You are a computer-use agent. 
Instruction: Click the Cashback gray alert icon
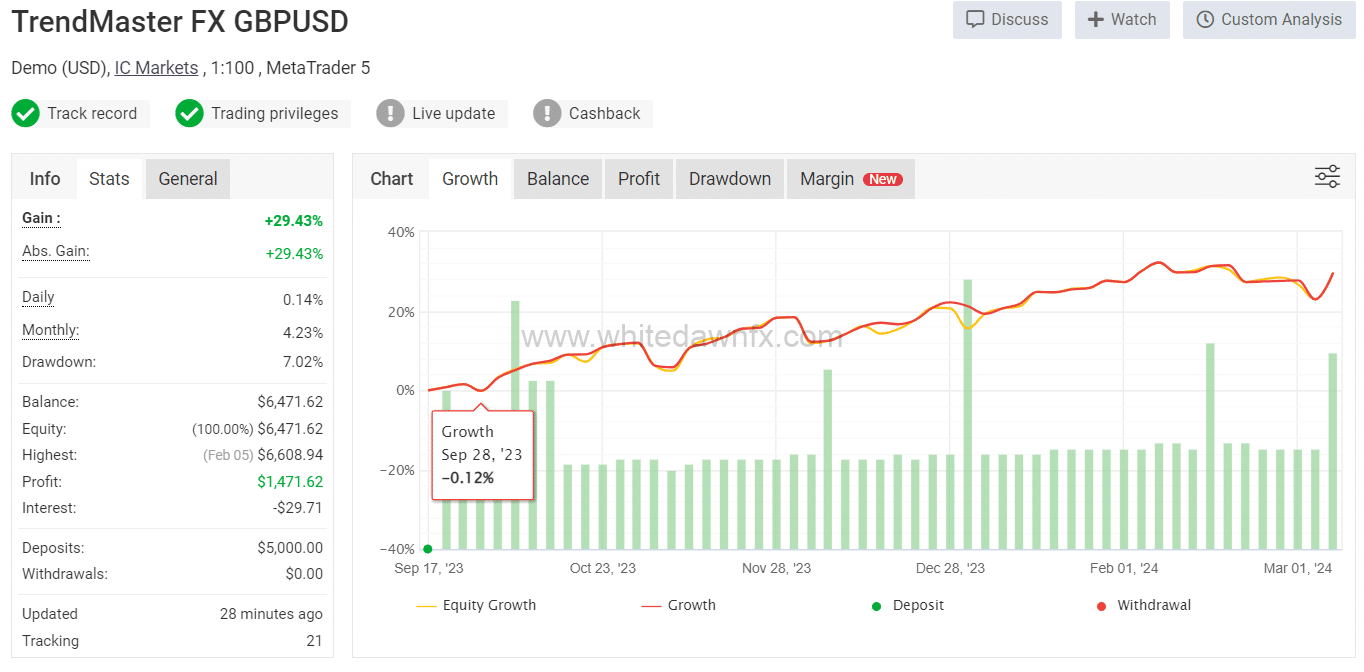click(547, 113)
